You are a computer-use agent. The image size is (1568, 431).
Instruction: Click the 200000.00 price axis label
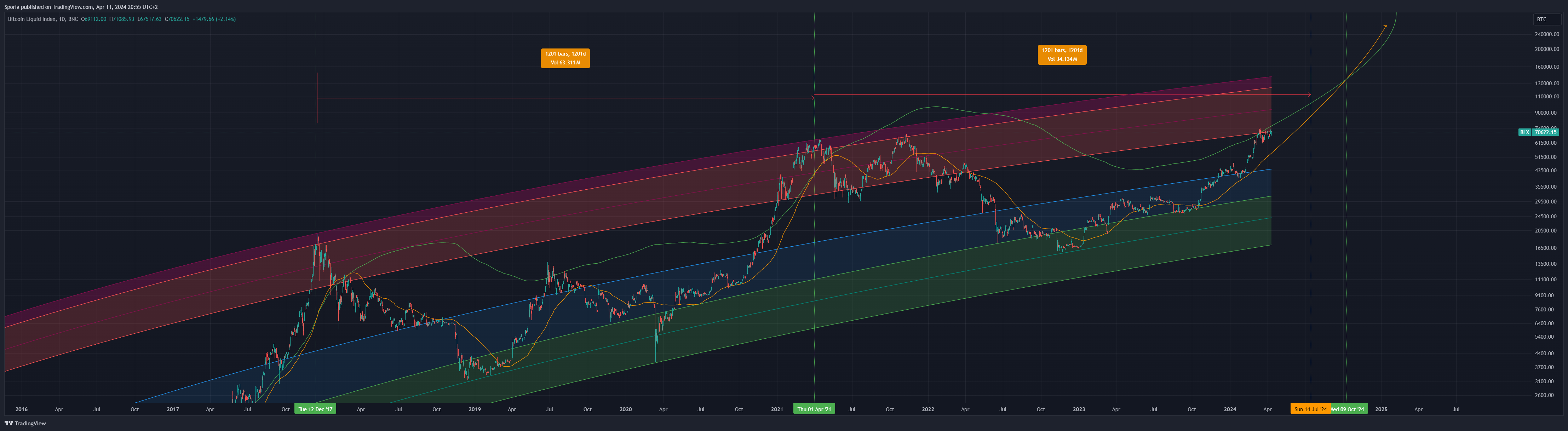click(x=1547, y=49)
